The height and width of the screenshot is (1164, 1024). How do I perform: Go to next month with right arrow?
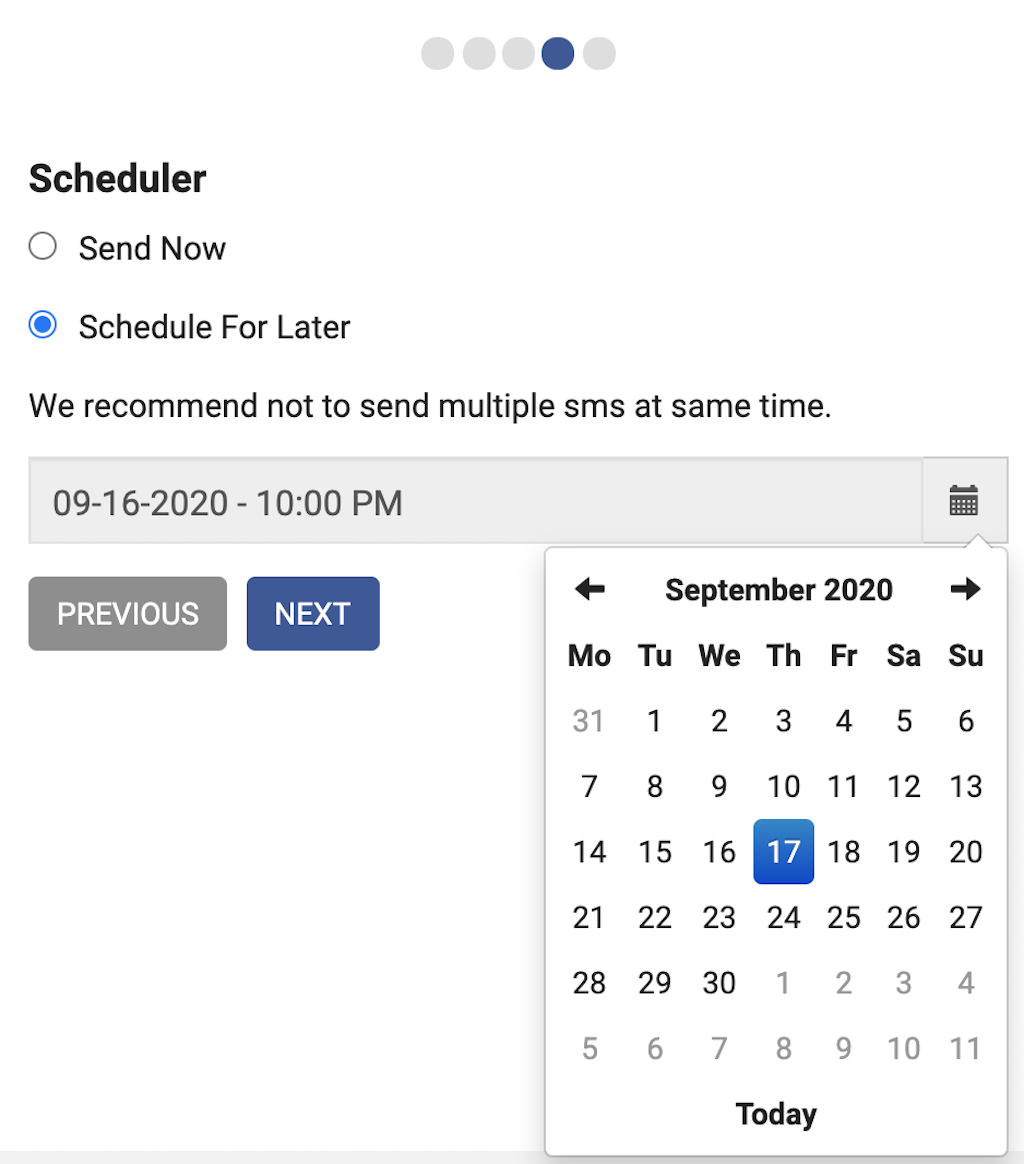pyautogui.click(x=965, y=590)
